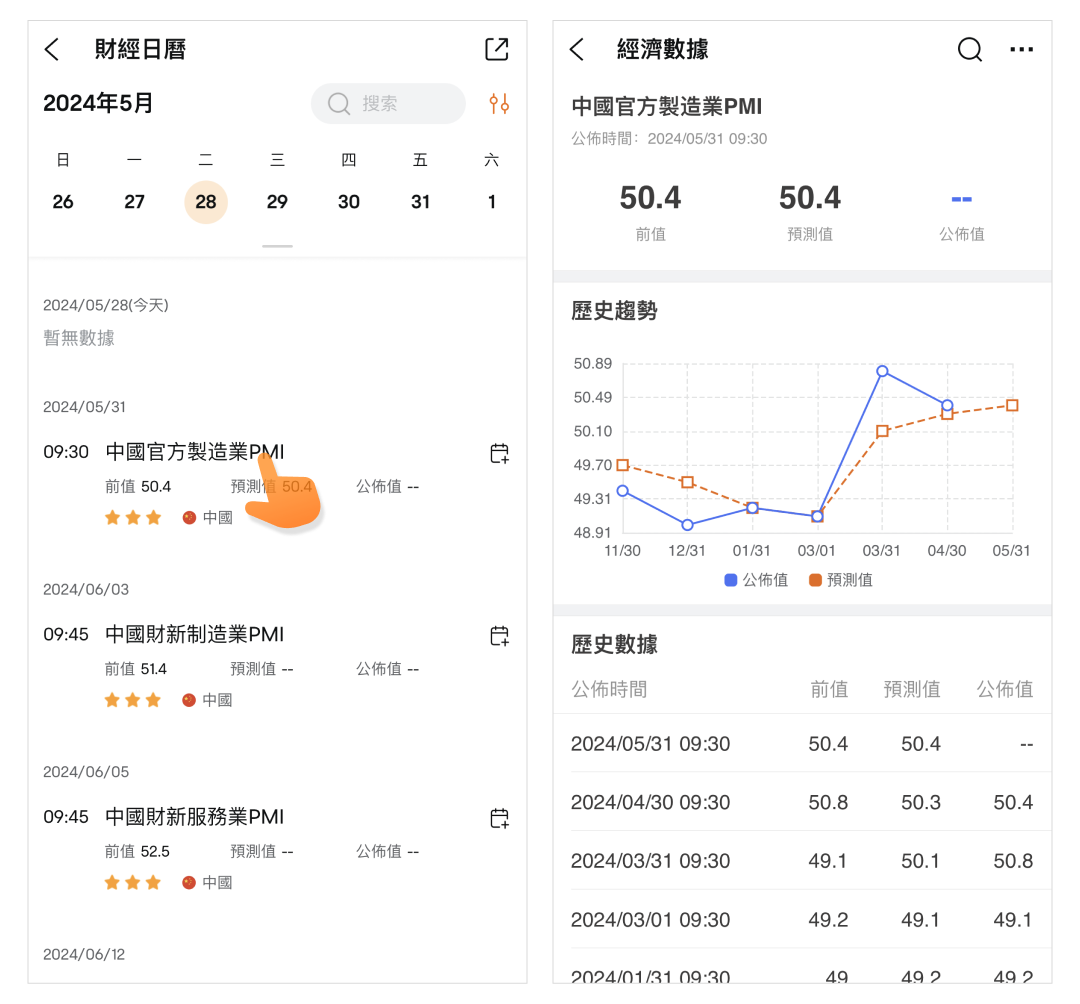
Task: Tap back arrow in 財經日曆 header
Action: pyautogui.click(x=53, y=50)
